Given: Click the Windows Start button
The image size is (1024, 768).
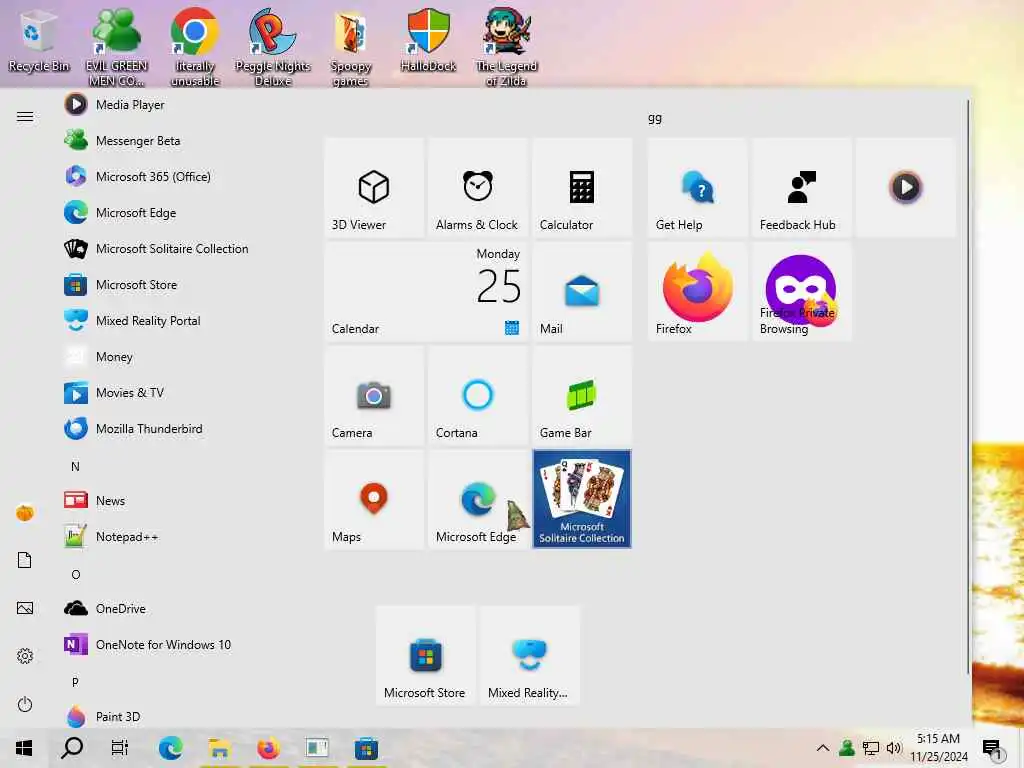Looking at the screenshot, I should [x=24, y=748].
